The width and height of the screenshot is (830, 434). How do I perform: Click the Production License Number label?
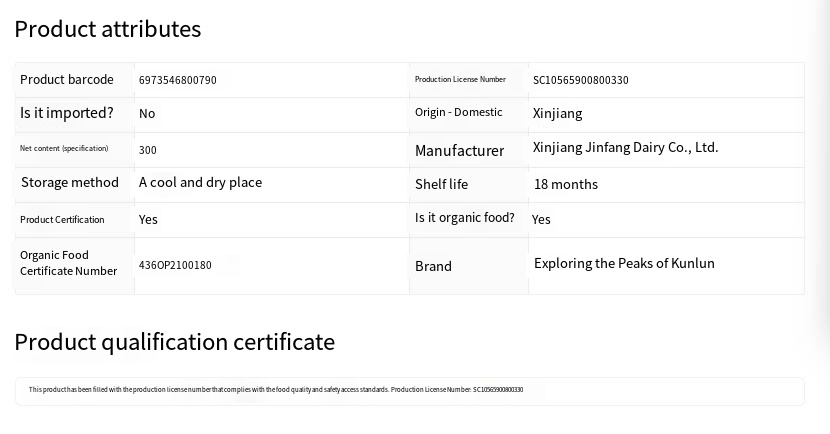460,80
